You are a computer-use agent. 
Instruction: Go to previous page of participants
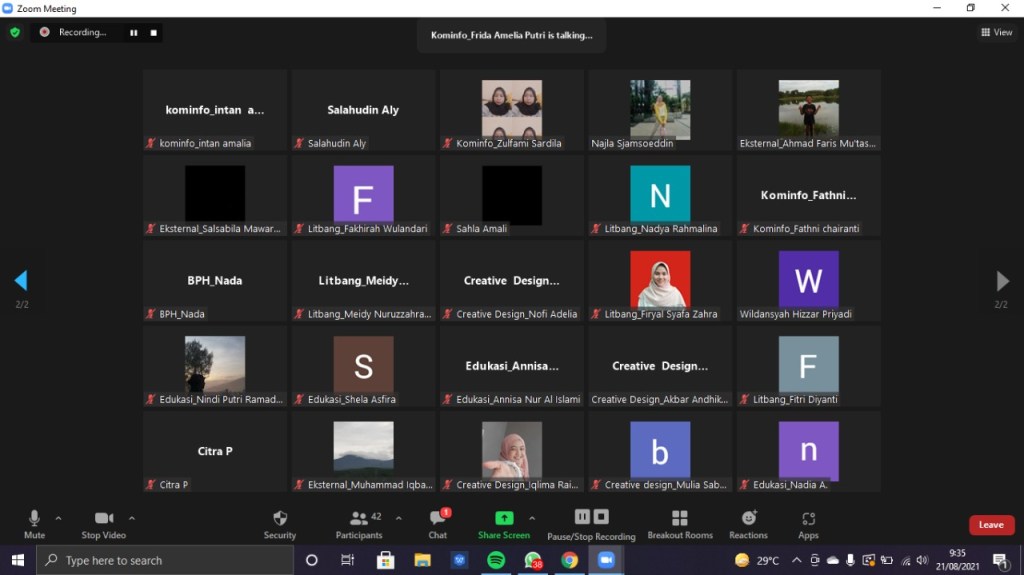pos(21,280)
